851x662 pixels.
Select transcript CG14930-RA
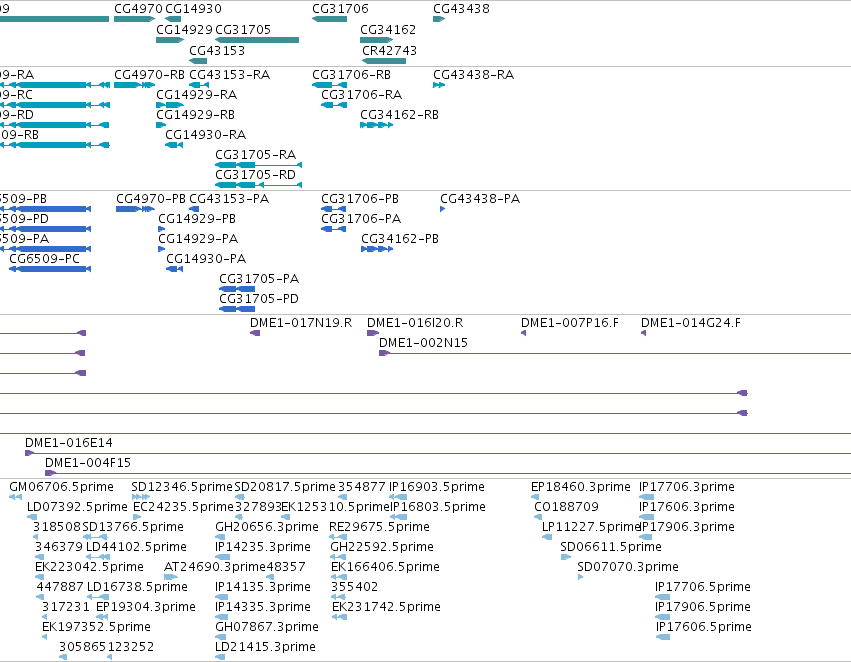pyautogui.click(x=206, y=135)
